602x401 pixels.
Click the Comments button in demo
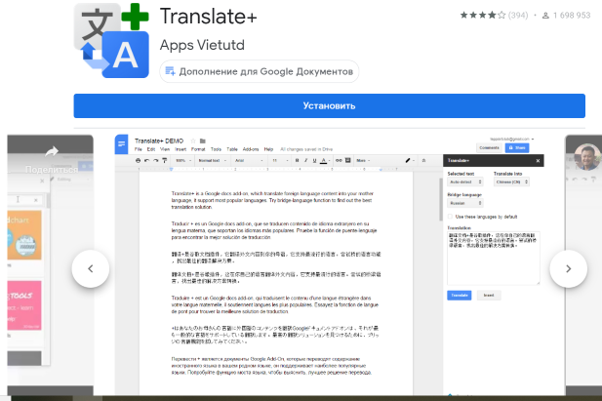click(x=489, y=148)
